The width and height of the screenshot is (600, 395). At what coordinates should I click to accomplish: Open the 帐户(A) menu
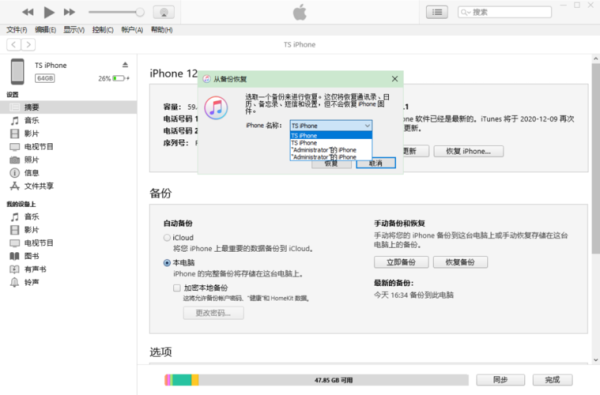click(132, 30)
